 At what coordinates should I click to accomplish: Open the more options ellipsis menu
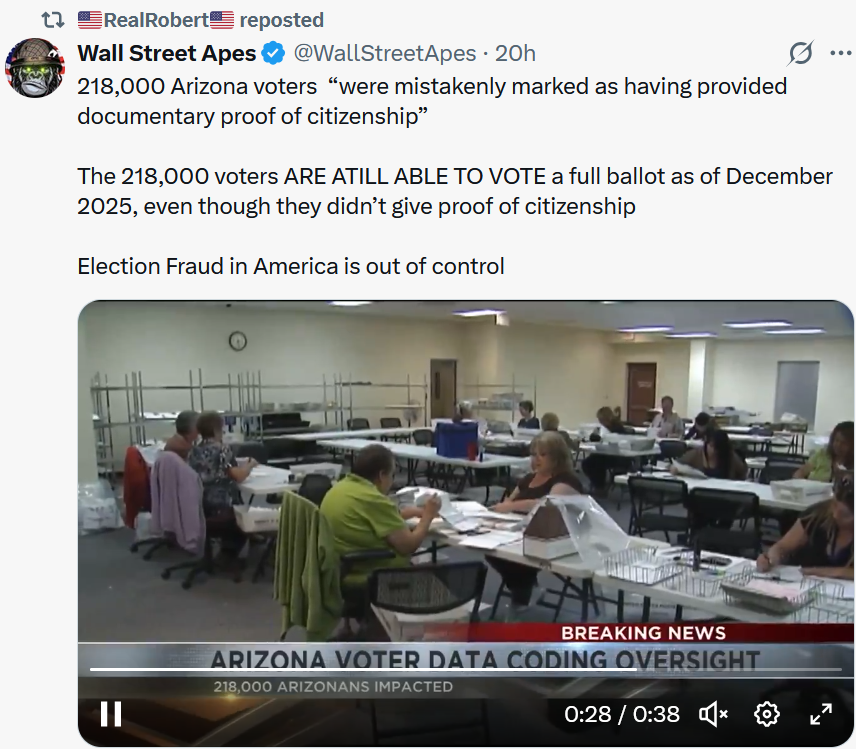pos(840,53)
